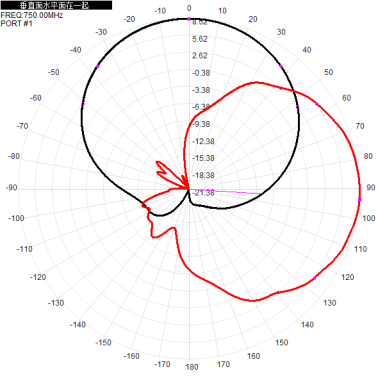378x378 pixels.
Task: Click the 0 degree label at top
Action: click(x=189, y=8)
